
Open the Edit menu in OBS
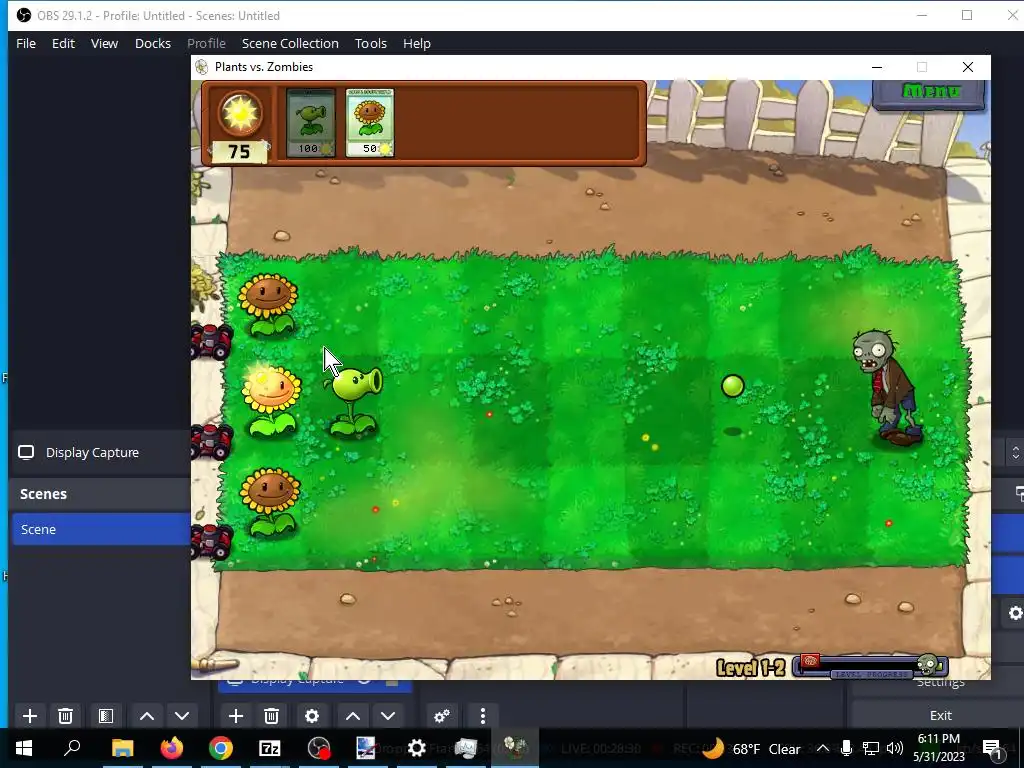pos(63,43)
